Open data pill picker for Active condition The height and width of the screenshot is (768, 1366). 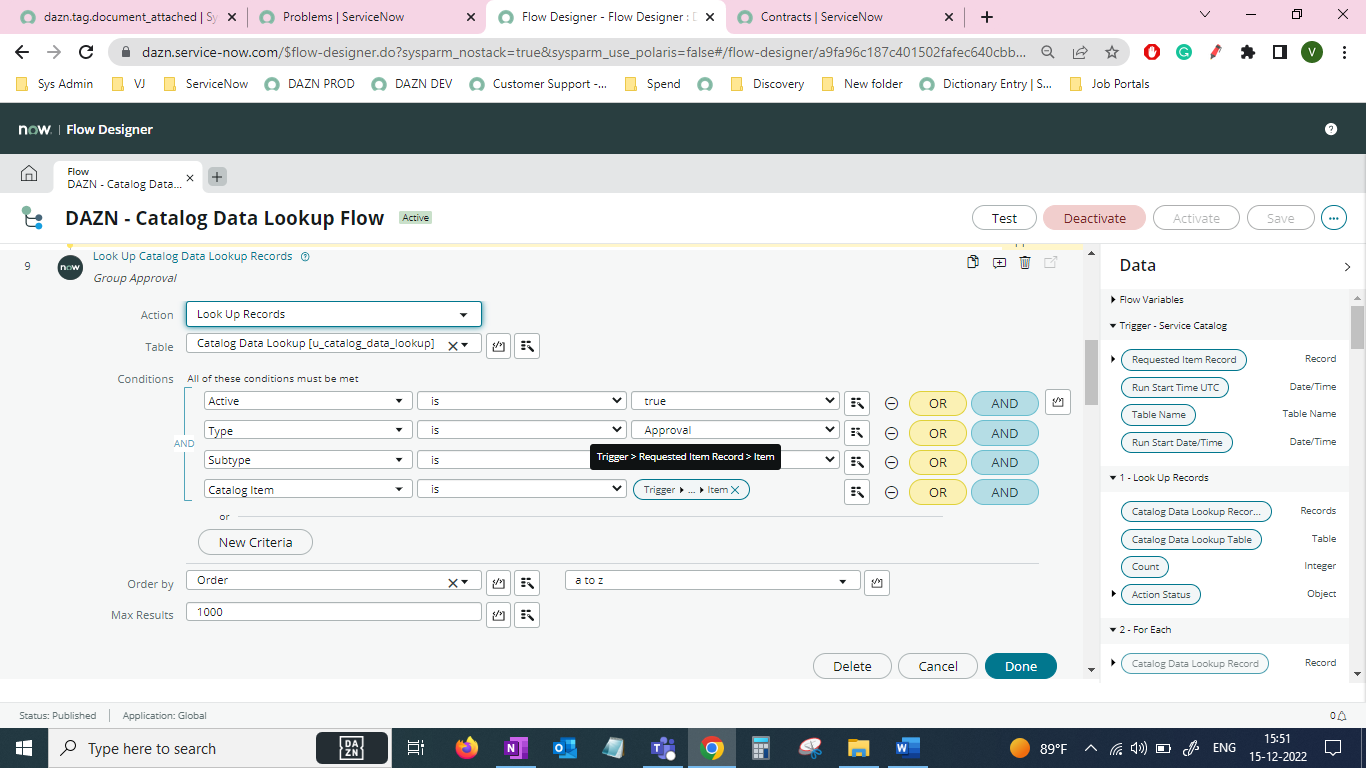pos(856,403)
